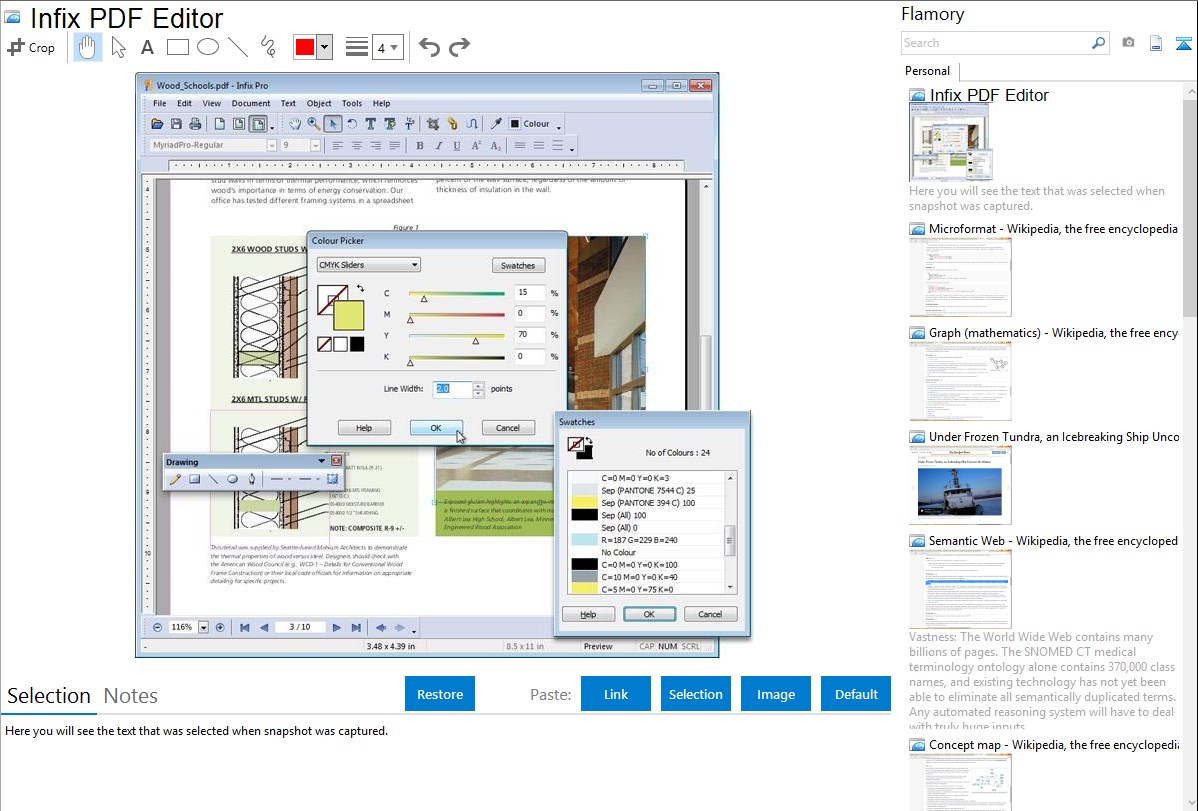Toggle Underline formatting in Infix toolbar

click(x=457, y=145)
